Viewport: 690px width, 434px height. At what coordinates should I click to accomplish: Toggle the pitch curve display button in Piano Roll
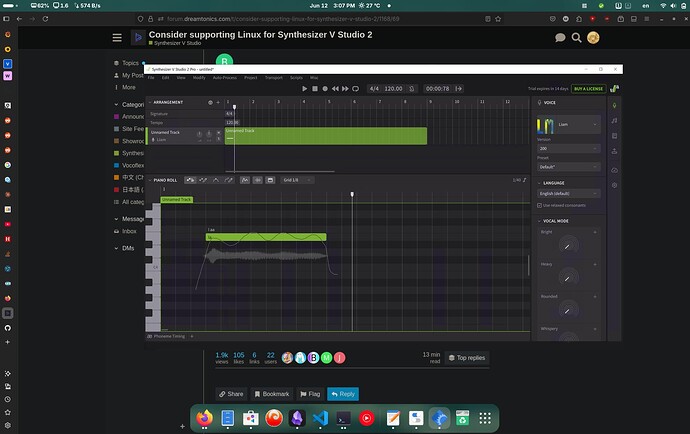(245, 180)
